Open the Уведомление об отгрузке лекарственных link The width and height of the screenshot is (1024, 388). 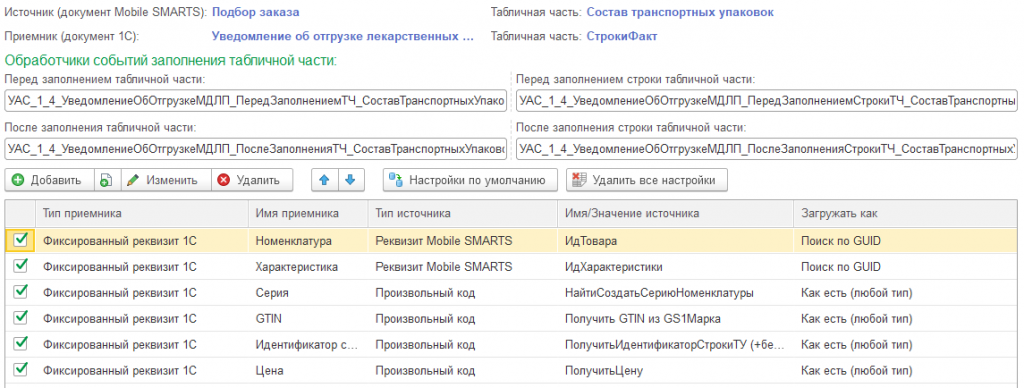tap(343, 36)
